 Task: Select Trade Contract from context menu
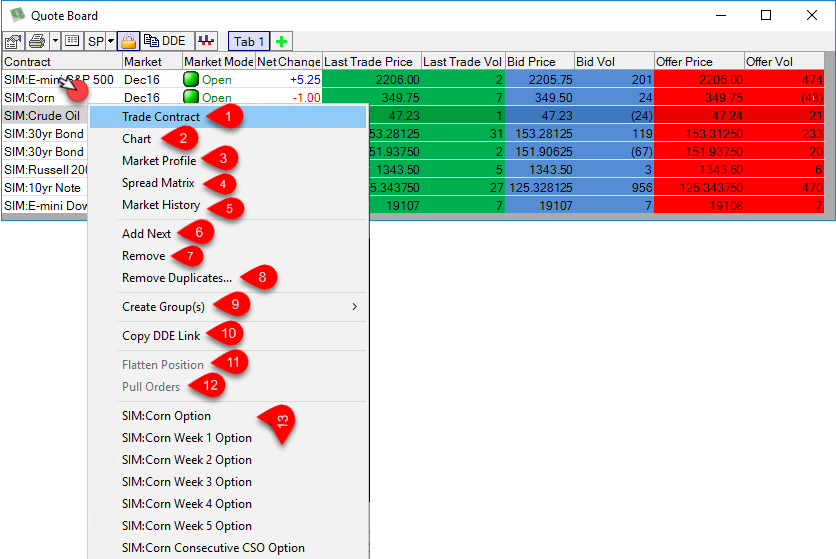point(161,117)
